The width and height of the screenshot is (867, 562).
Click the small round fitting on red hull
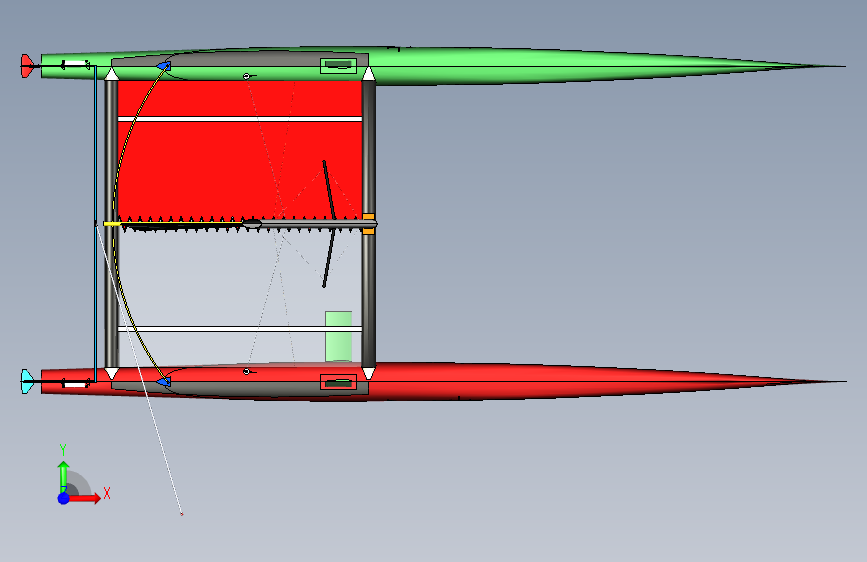tap(247, 372)
